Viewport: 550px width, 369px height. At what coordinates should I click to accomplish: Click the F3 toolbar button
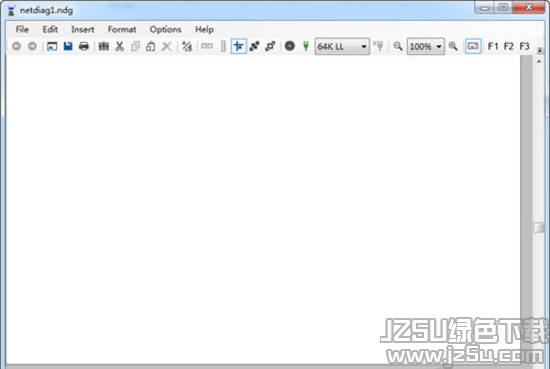pos(524,46)
